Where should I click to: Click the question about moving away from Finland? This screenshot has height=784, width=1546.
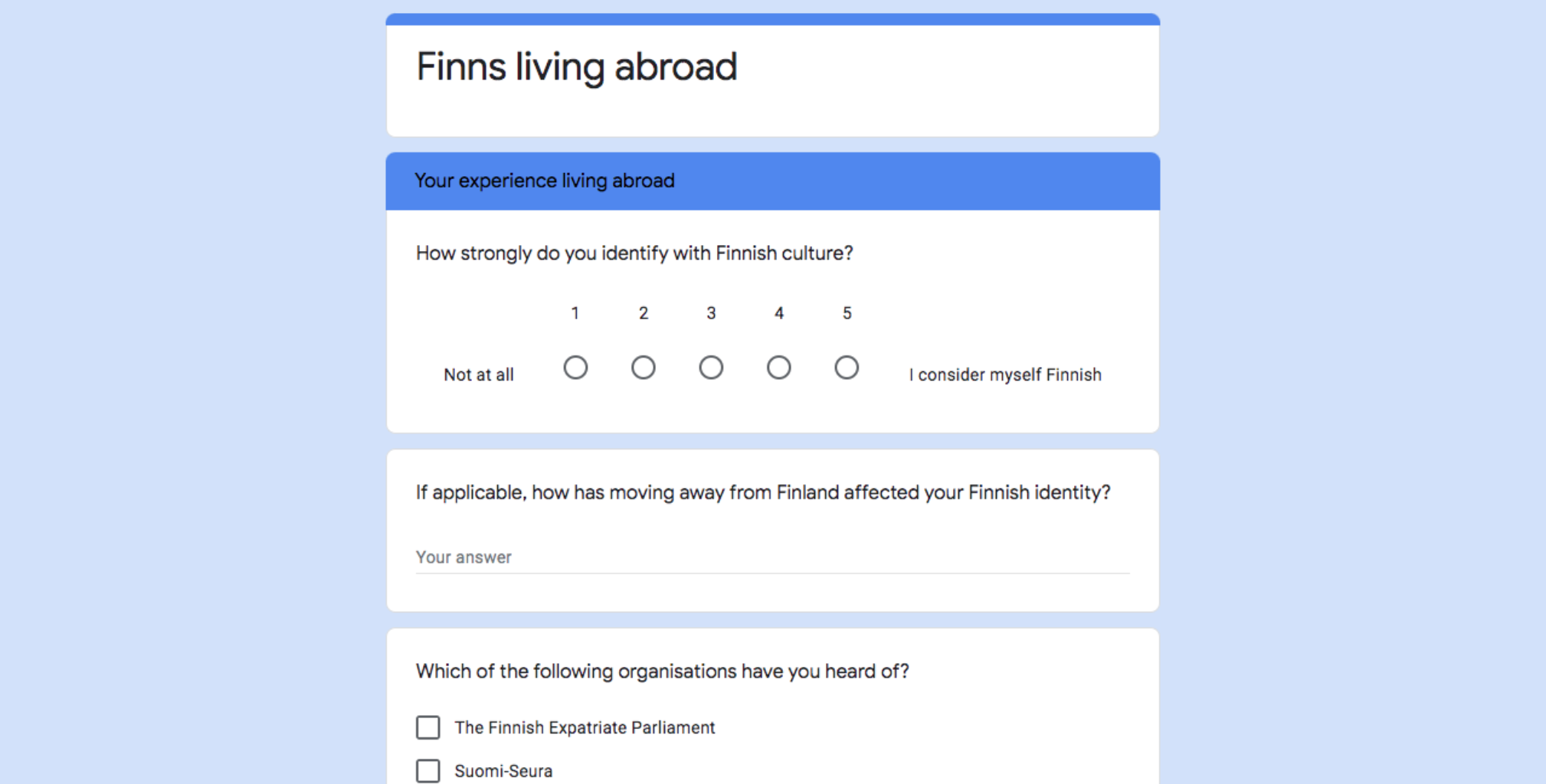coord(763,492)
